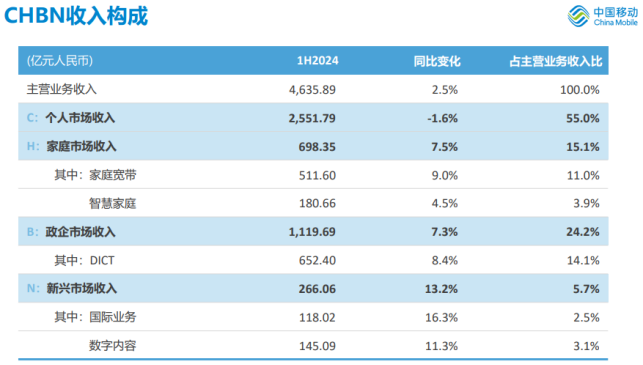Image resolution: width=643 pixels, height=365 pixels.
Task: Select the (亿元人民币) unit header cell
Action: pyautogui.click(x=60, y=61)
